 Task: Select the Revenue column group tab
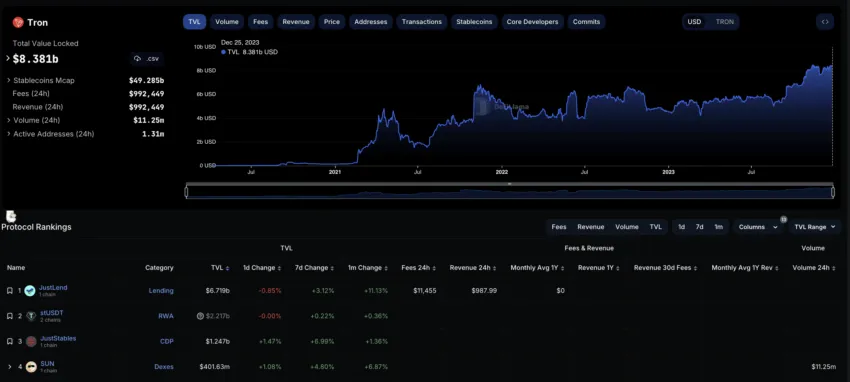(590, 227)
